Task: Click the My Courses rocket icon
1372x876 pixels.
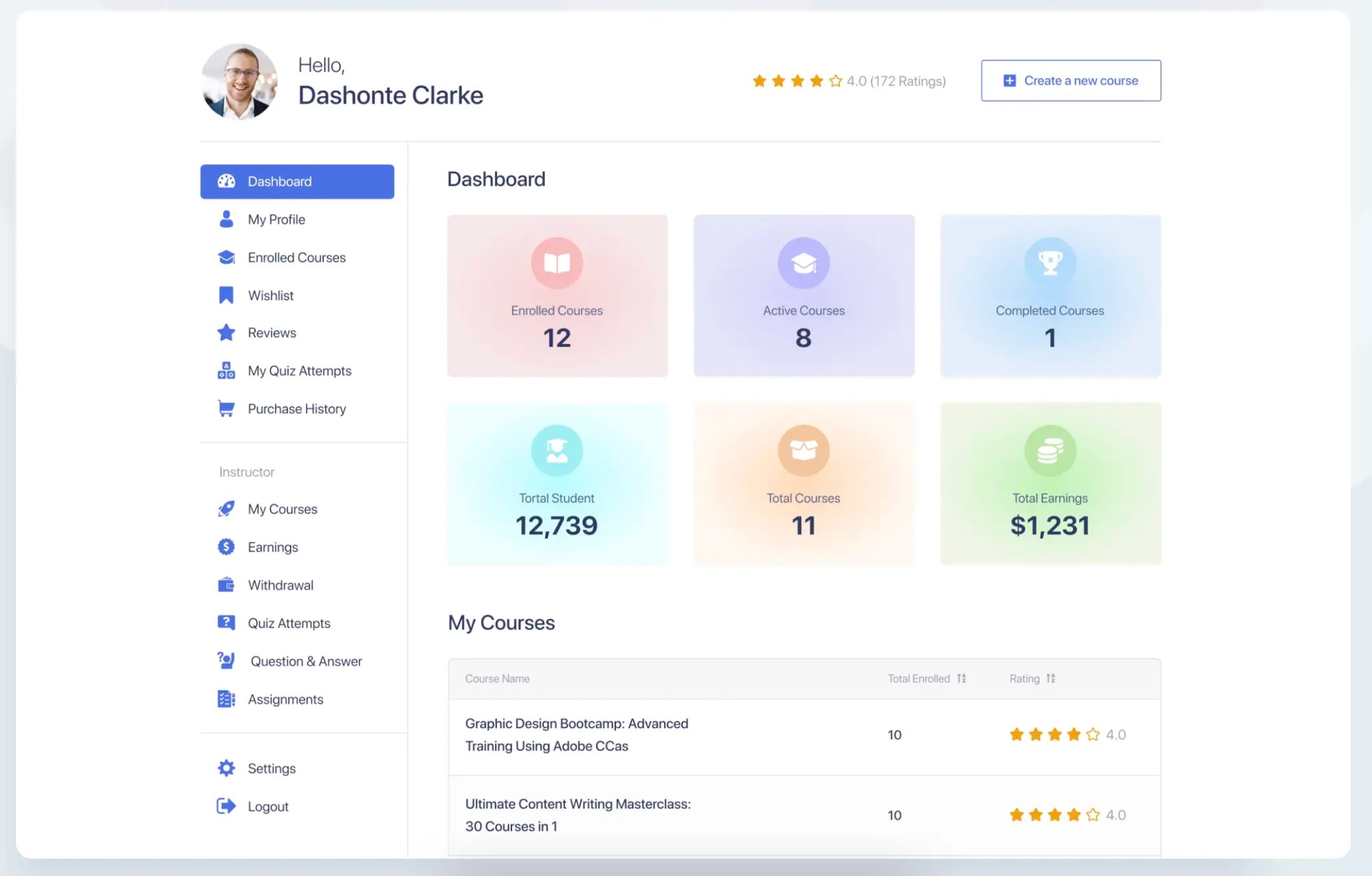Action: coord(226,509)
